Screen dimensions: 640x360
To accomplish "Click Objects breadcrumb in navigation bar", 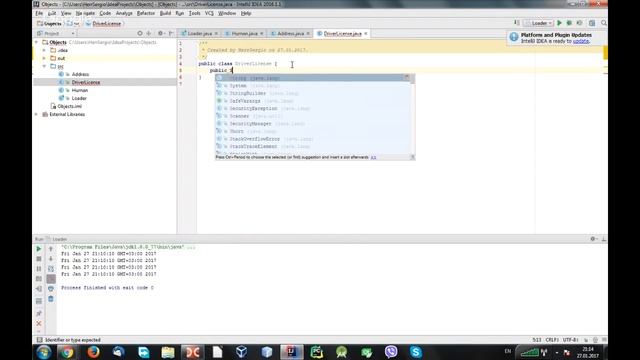I will tap(49, 24).
